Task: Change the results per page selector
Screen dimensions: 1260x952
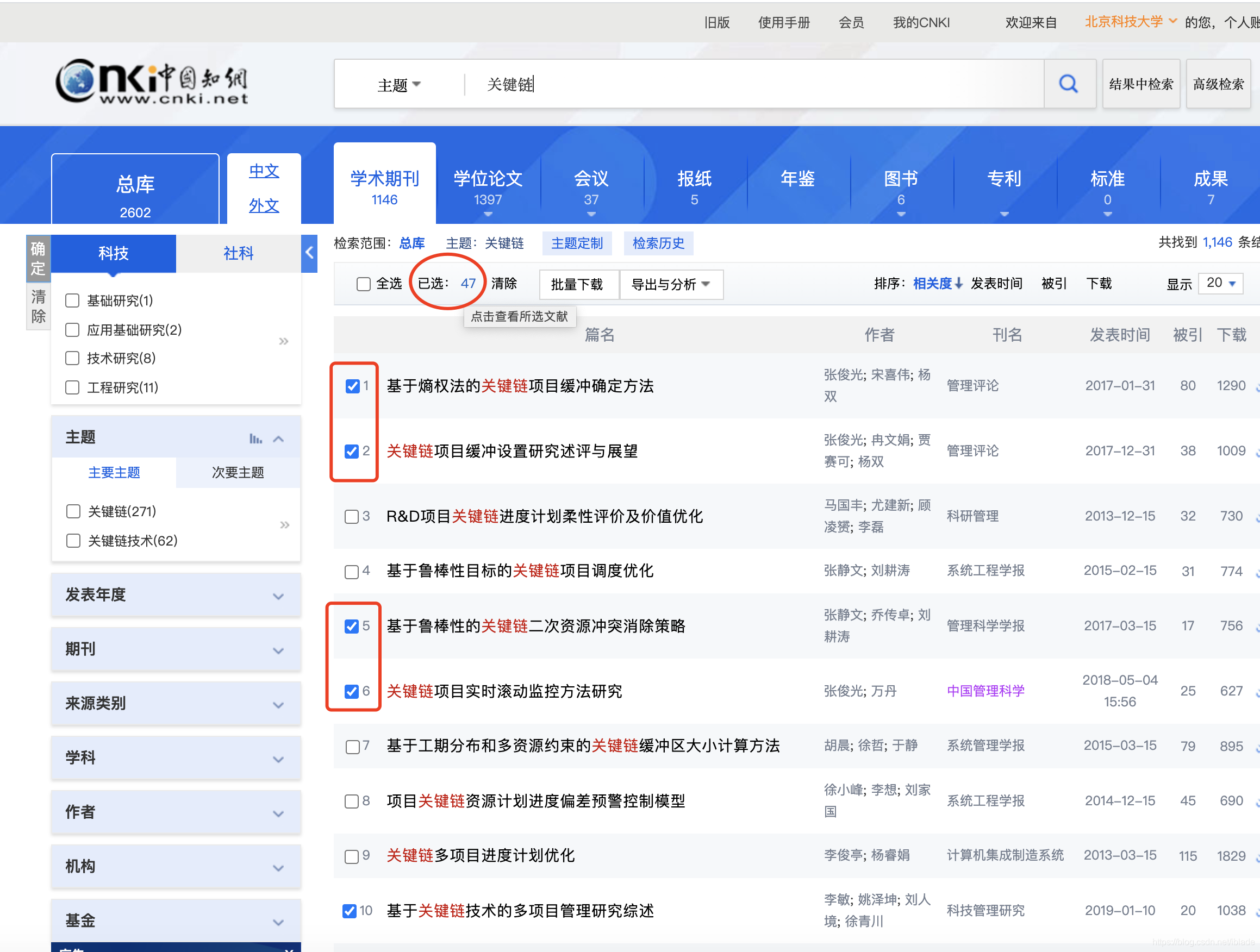Action: (x=1220, y=283)
